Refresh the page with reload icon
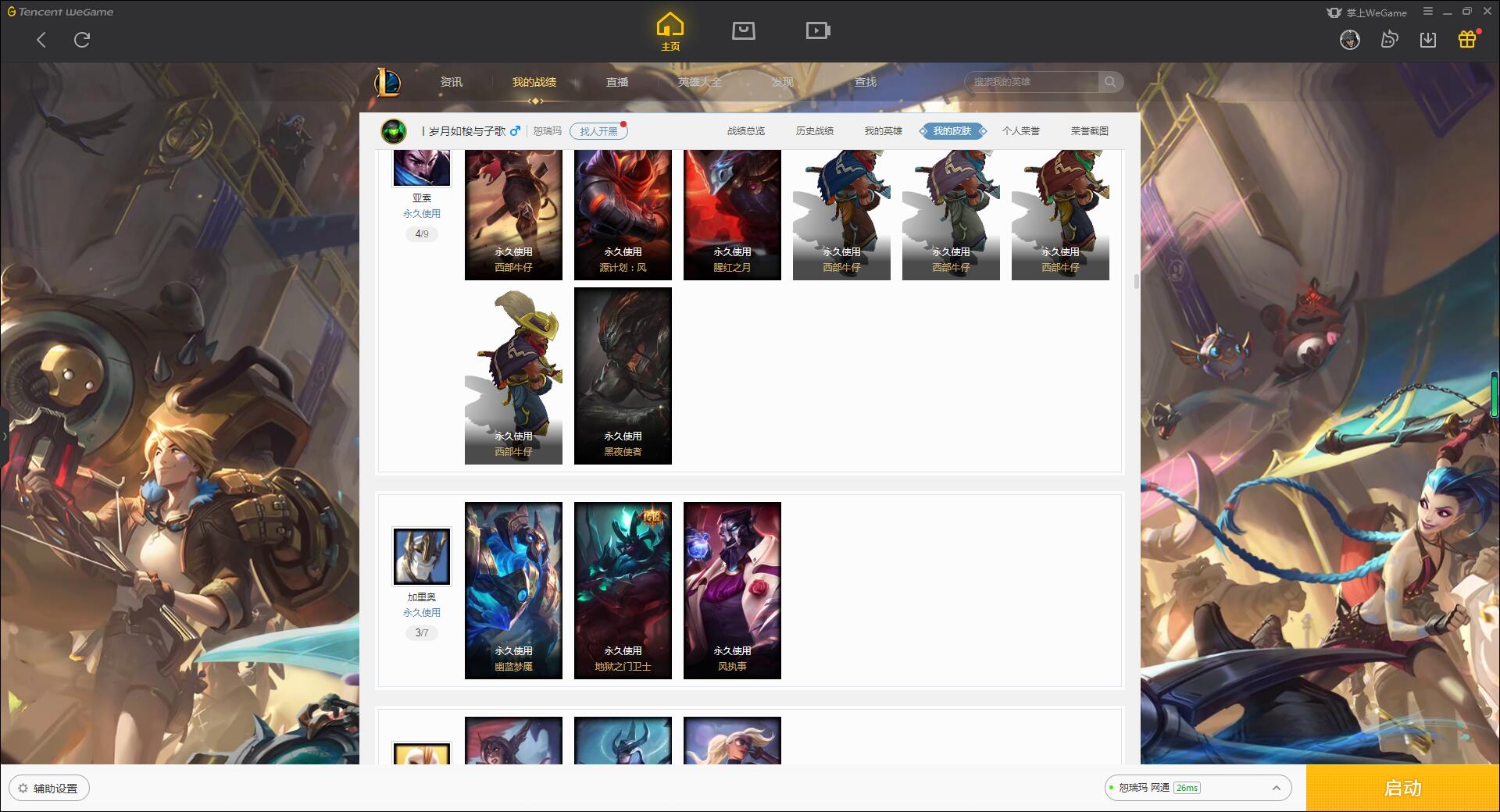Image resolution: width=1500 pixels, height=812 pixels. tap(82, 40)
